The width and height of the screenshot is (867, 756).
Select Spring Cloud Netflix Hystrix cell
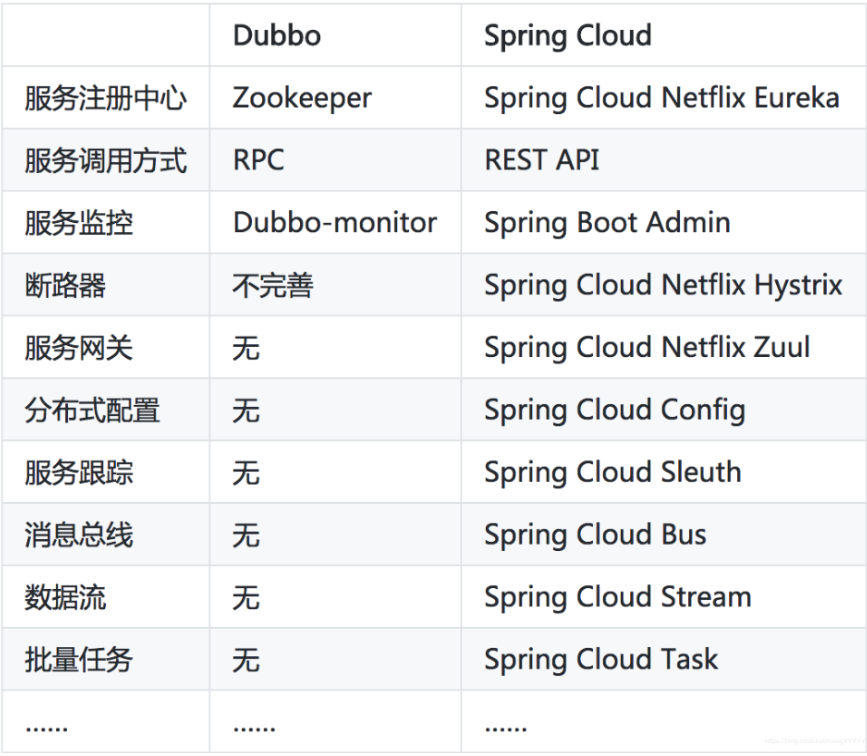(x=663, y=286)
